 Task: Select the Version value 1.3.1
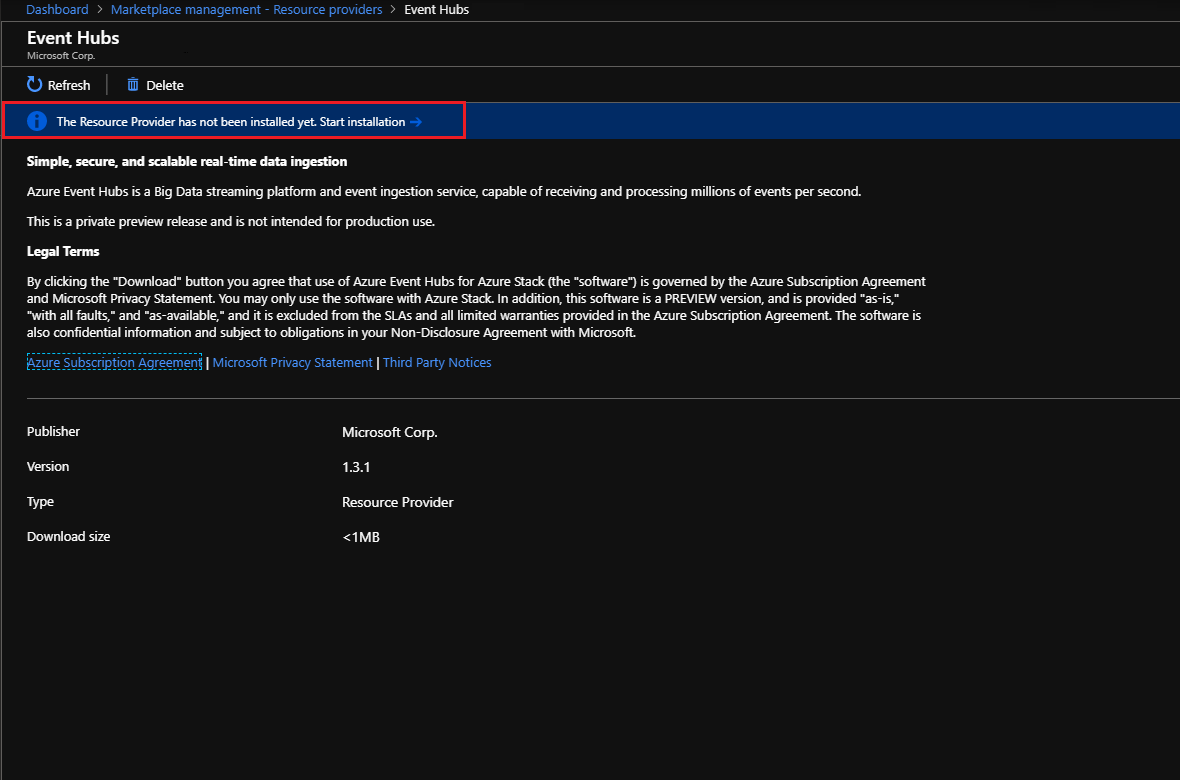(357, 466)
